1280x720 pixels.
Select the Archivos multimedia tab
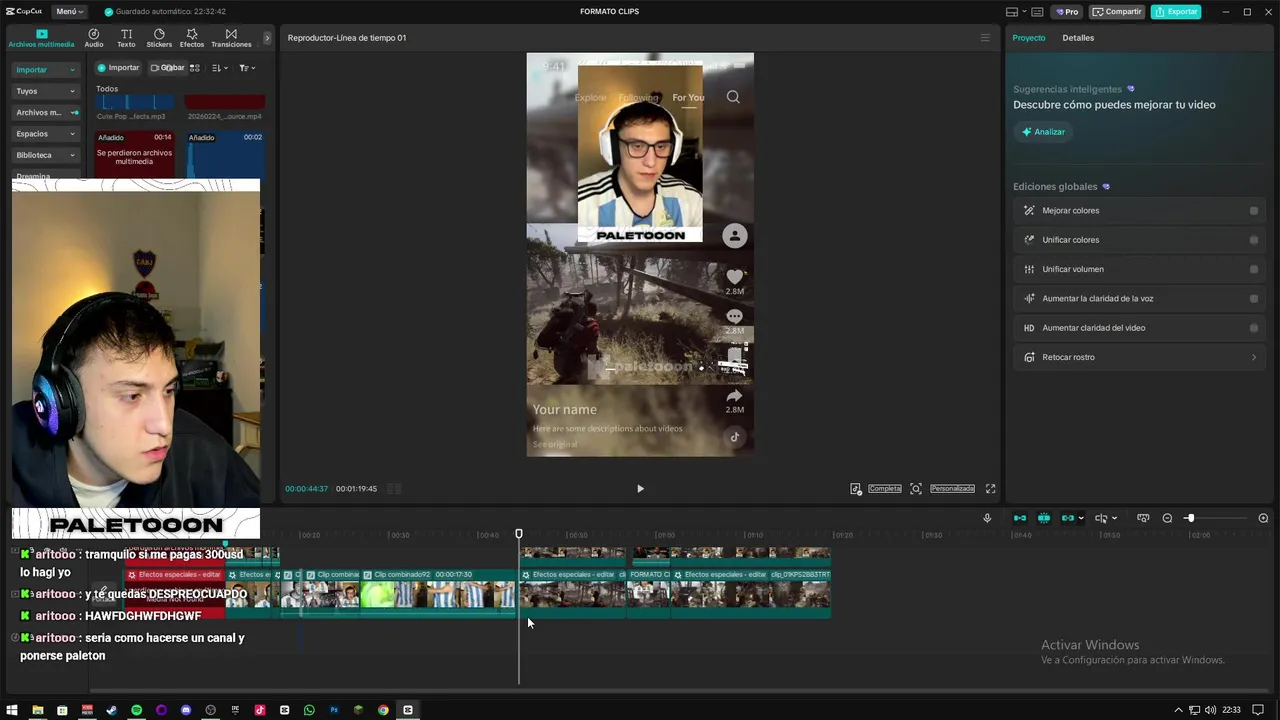(41, 38)
